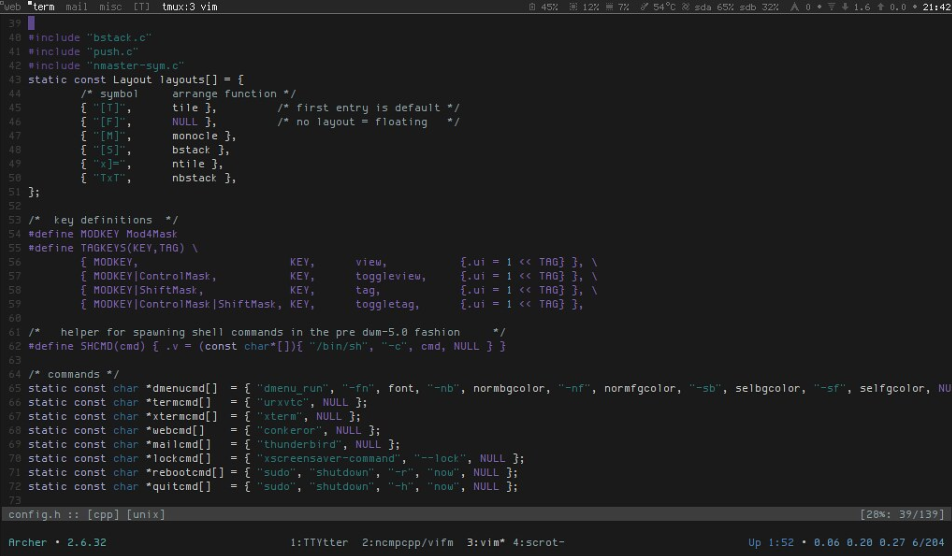Select tmux window 1:TTYtter

point(319,542)
